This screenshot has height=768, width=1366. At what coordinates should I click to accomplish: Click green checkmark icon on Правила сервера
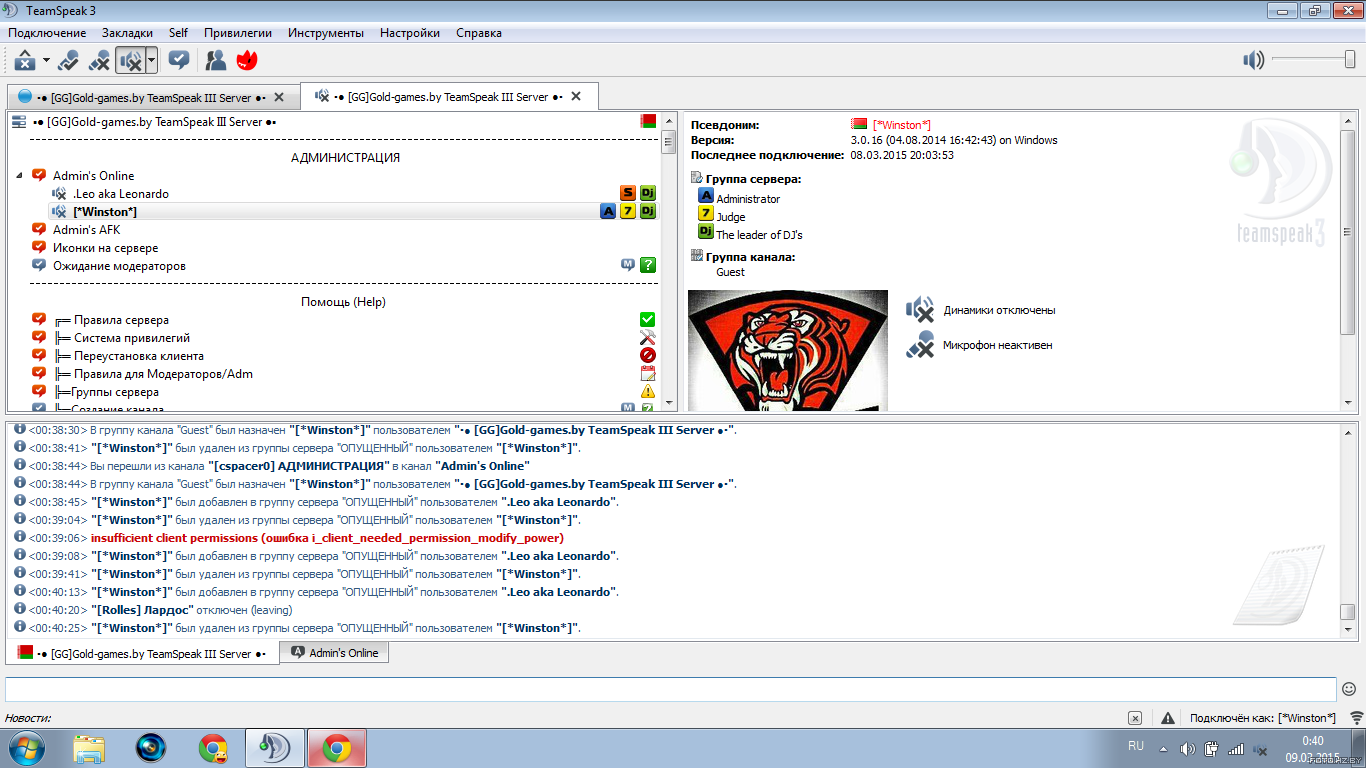point(648,319)
